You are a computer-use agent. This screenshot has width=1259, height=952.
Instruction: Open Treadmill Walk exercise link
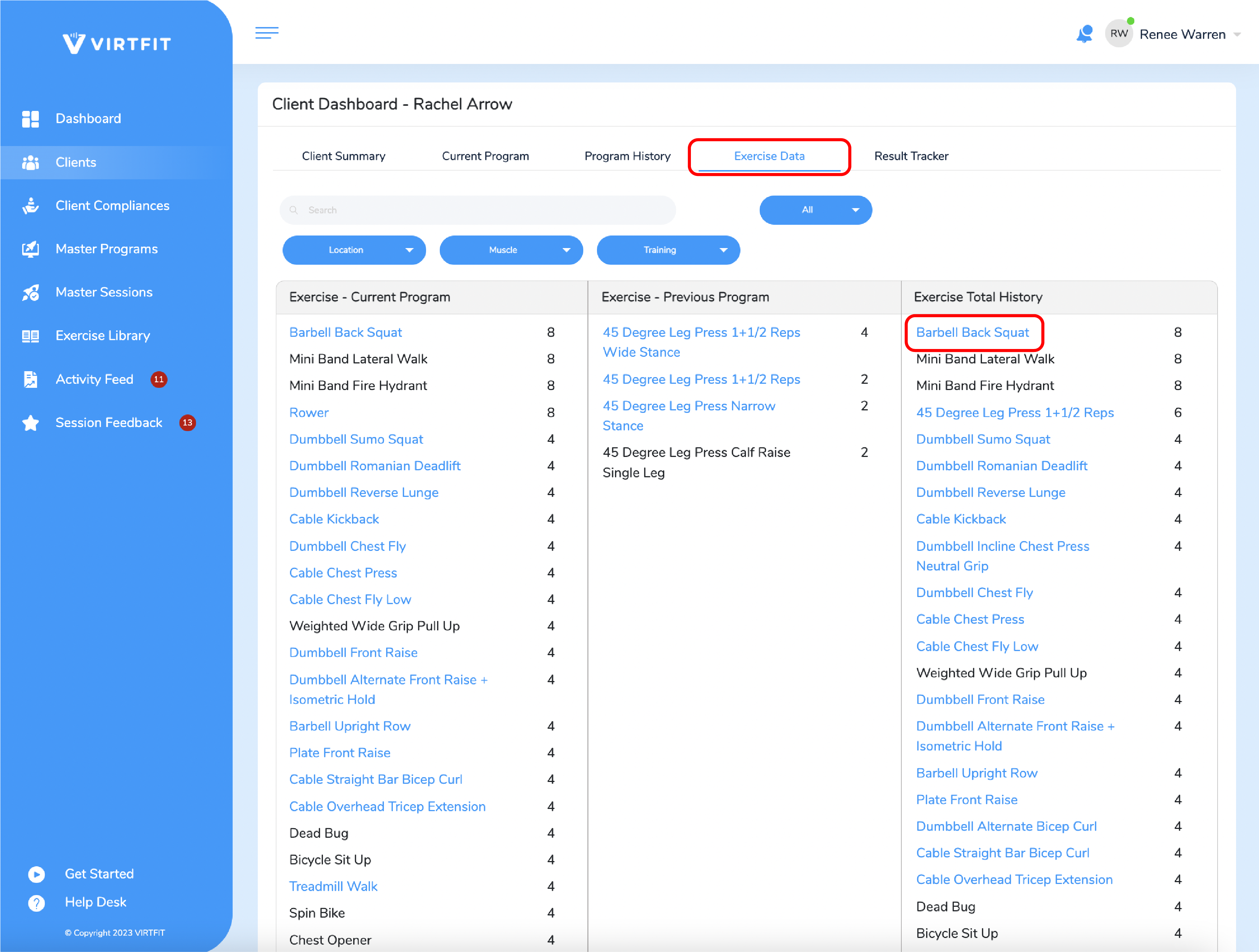pyautogui.click(x=334, y=887)
